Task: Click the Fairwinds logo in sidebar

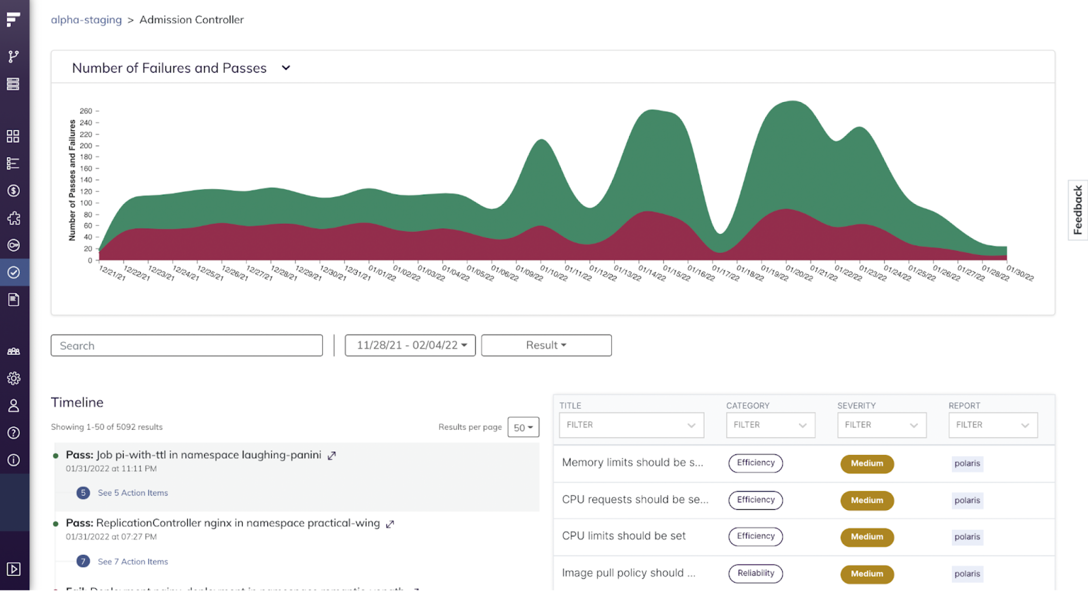Action: click(x=13, y=19)
